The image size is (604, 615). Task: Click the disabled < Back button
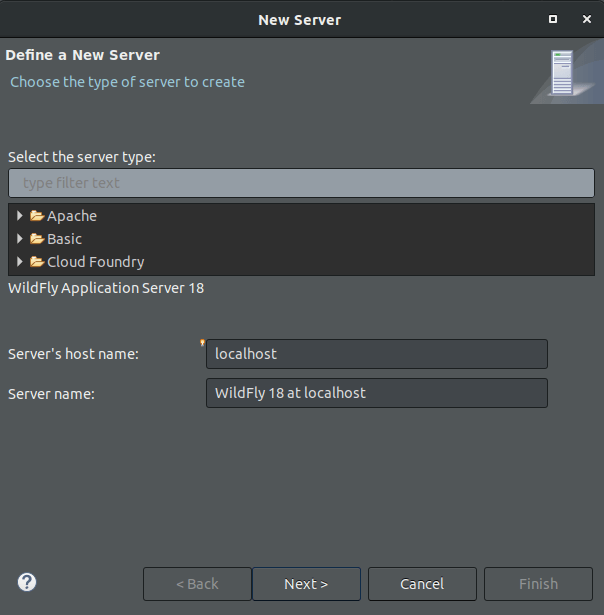(x=197, y=584)
